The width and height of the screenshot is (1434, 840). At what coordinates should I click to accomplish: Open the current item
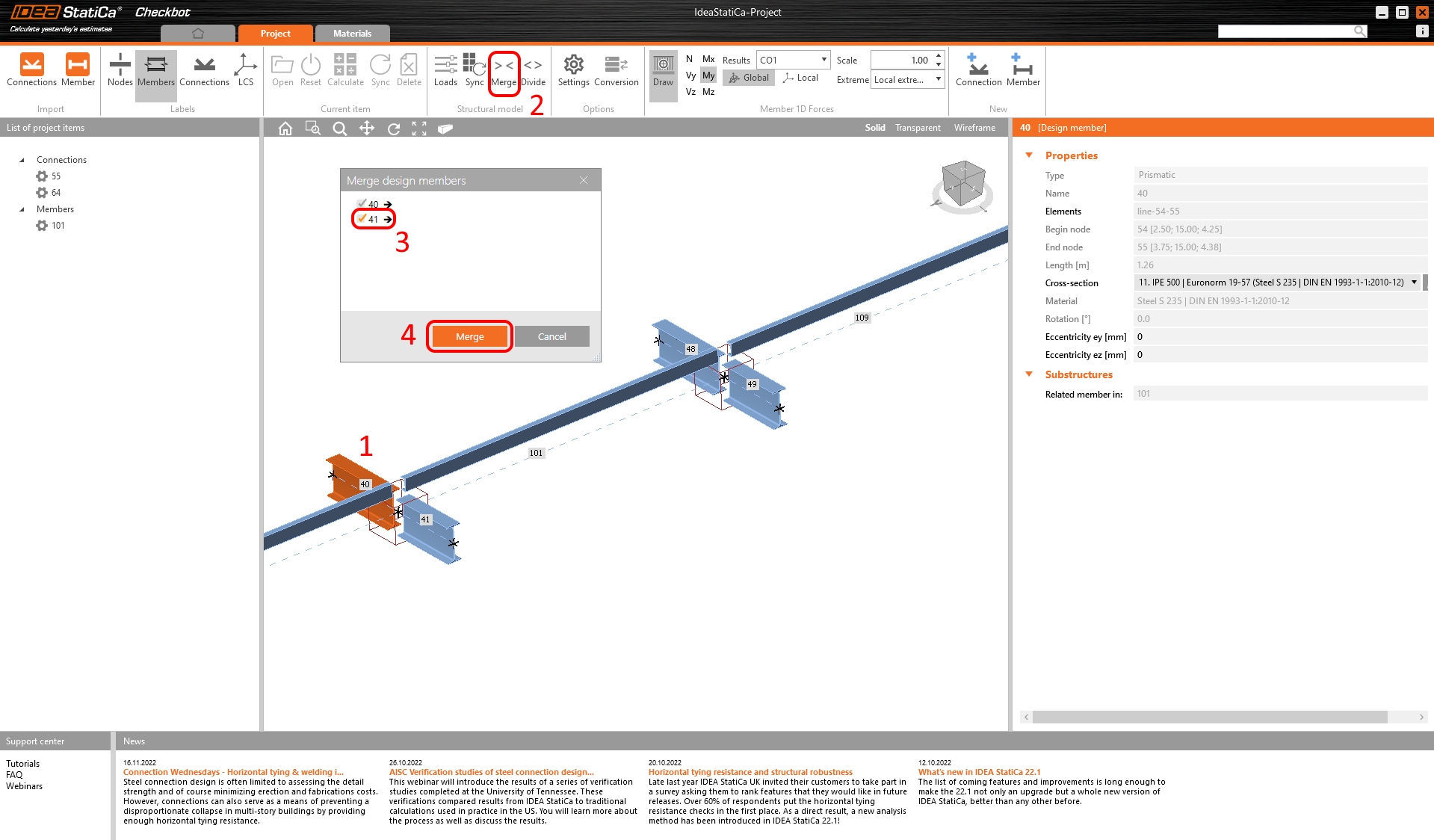coord(282,70)
